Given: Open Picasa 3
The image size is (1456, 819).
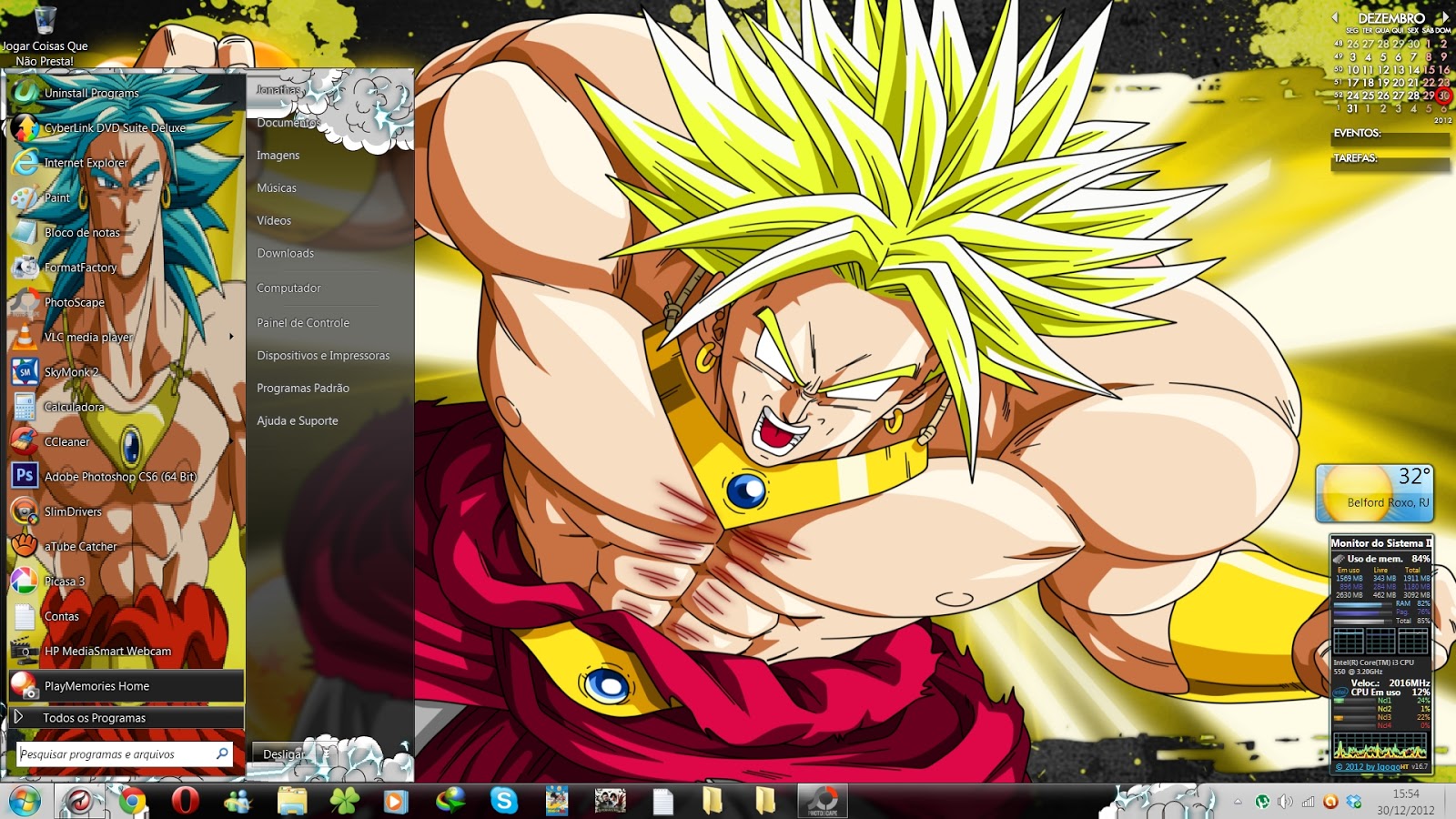Looking at the screenshot, I should 126,581.
